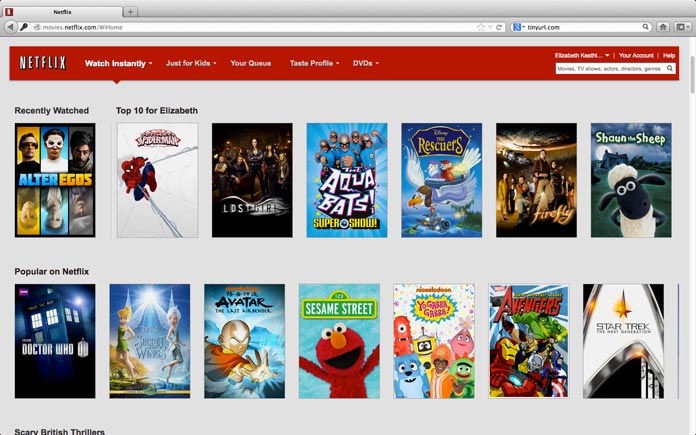Go to Your Queue

pyautogui.click(x=251, y=63)
